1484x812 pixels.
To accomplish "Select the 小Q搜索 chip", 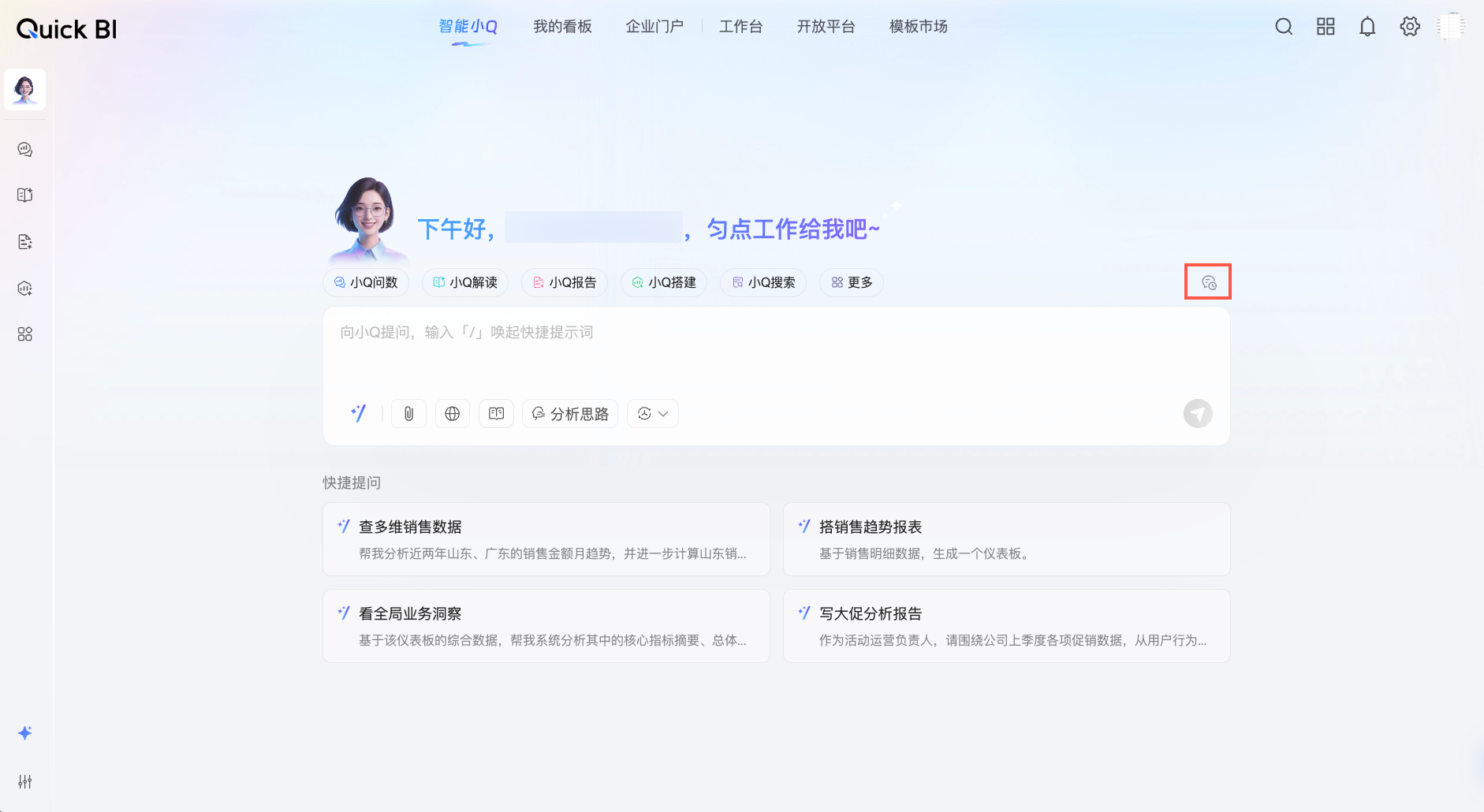I will [763, 282].
